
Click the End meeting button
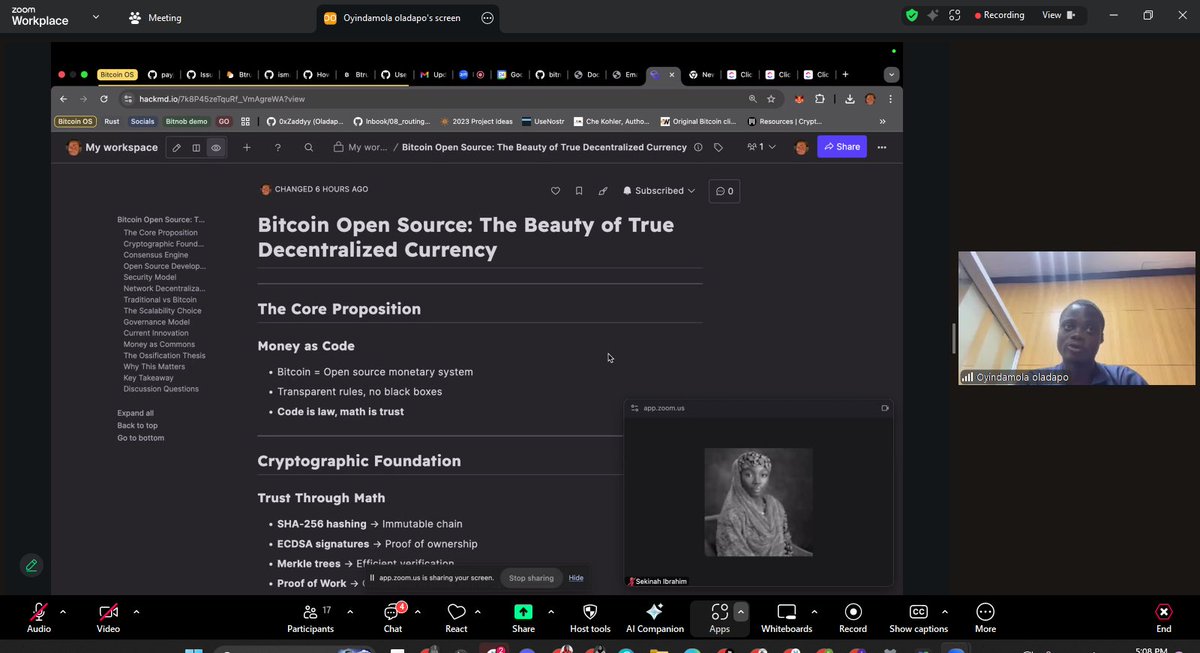click(x=1164, y=616)
